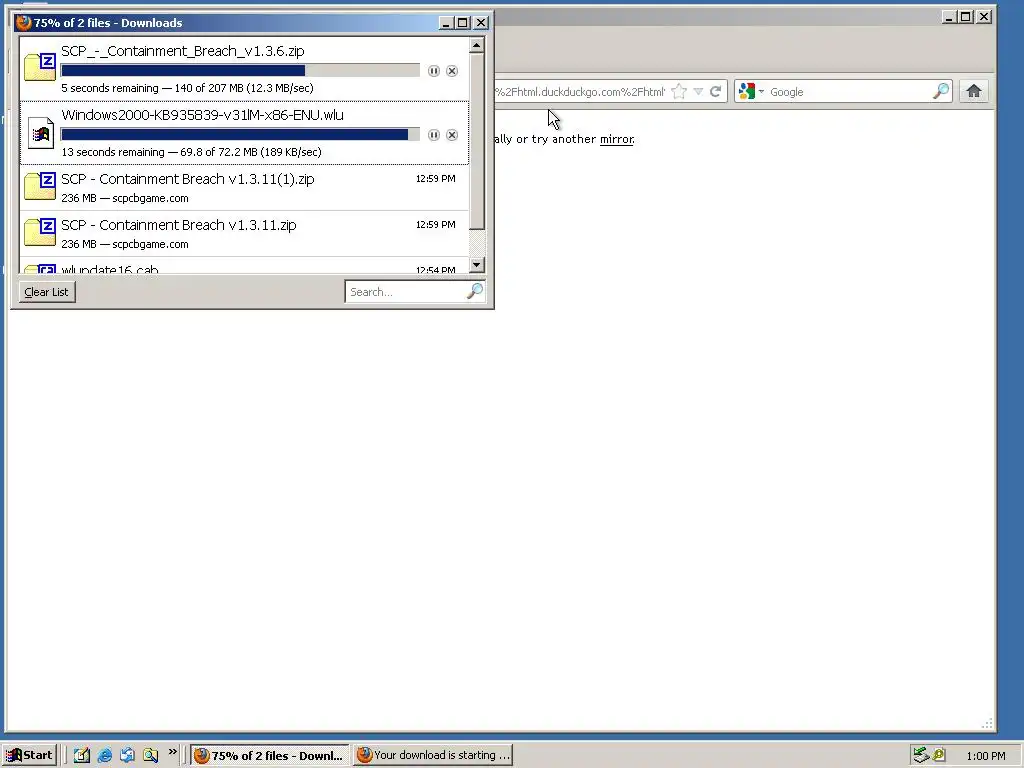Close the Firefox browser window

(984, 17)
